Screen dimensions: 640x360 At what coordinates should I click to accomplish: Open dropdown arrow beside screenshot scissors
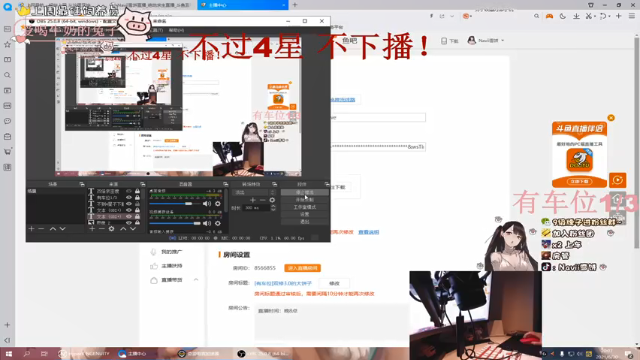594,16
